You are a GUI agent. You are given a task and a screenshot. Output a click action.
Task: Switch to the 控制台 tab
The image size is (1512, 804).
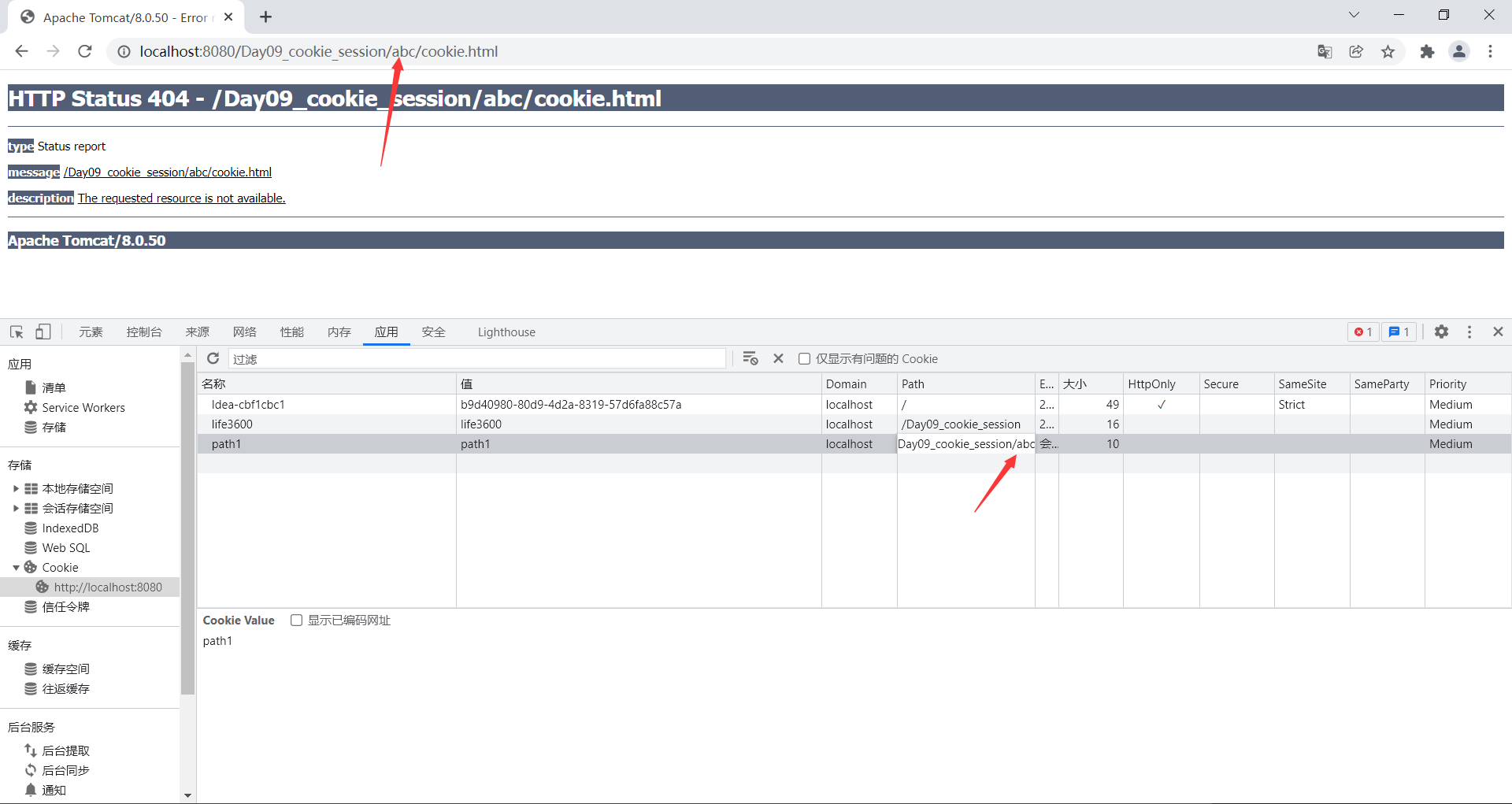(x=144, y=332)
